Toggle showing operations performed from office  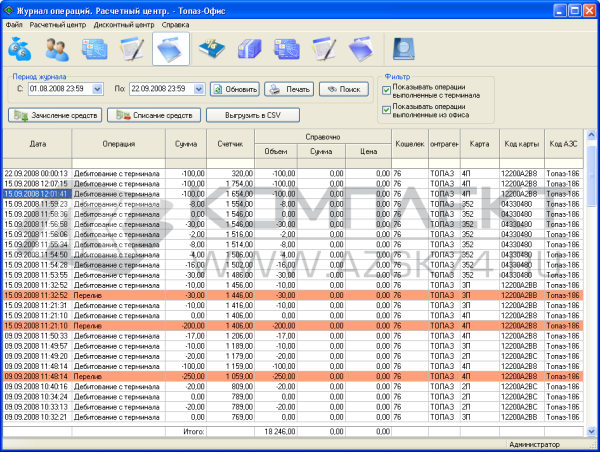(x=386, y=107)
